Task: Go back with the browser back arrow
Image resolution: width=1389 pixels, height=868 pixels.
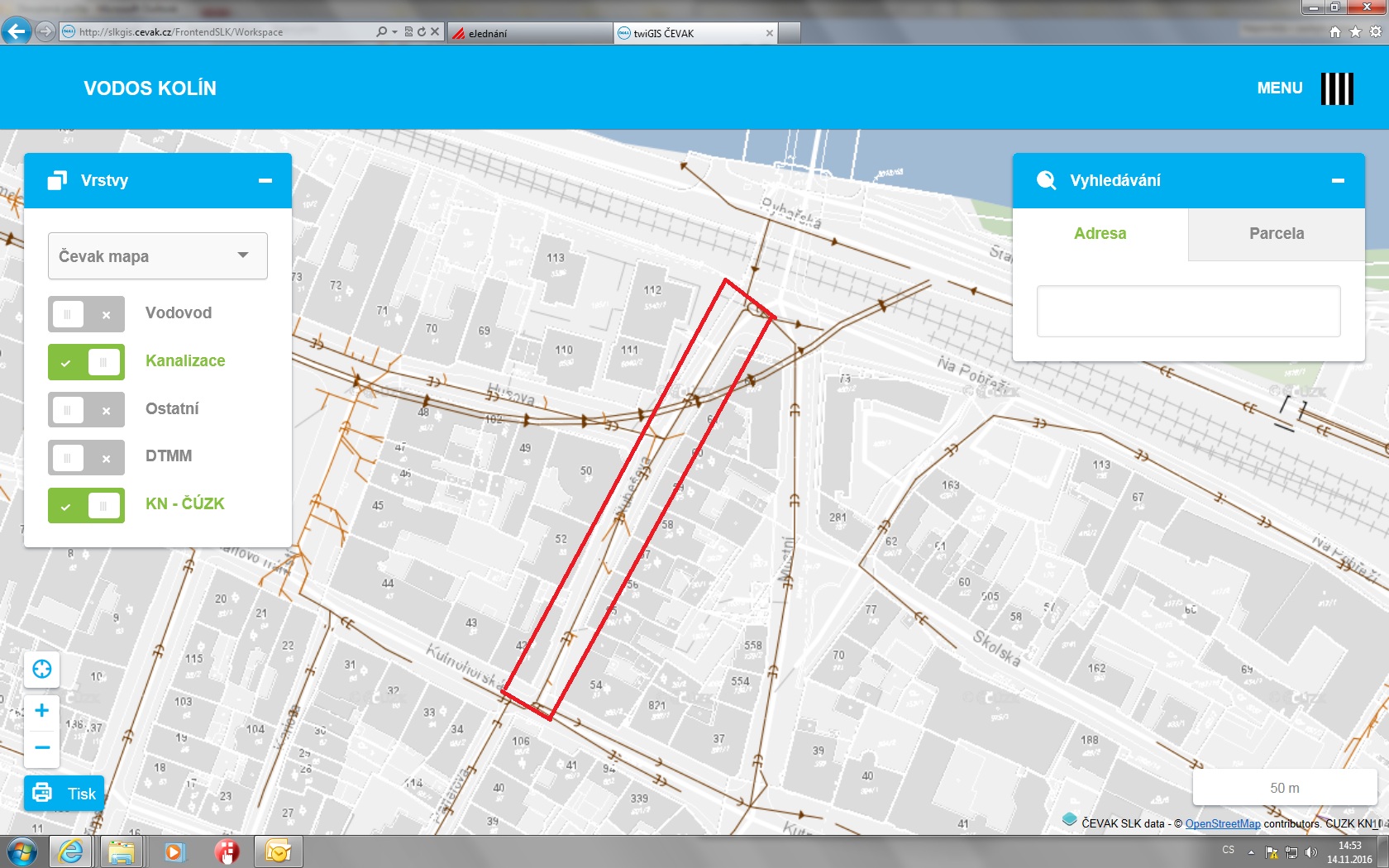Action: (16, 31)
